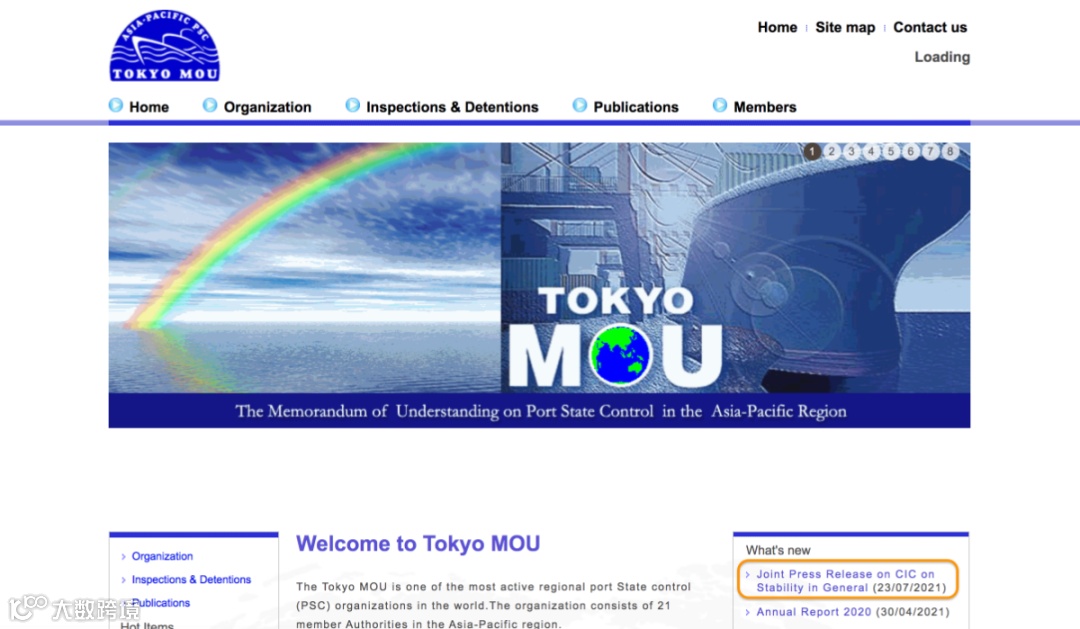
Task: Select banner slide 2 indicator
Action: [832, 152]
